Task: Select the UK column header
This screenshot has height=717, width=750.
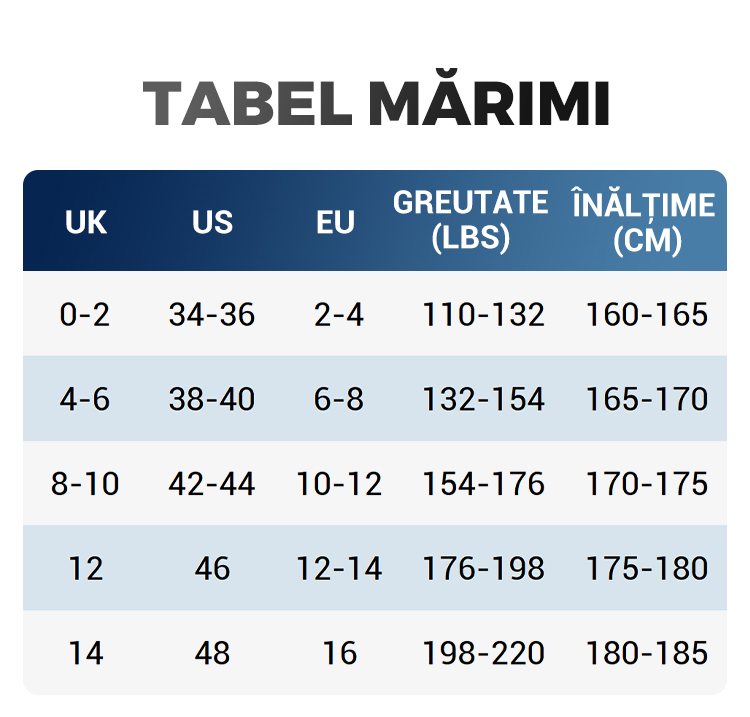Action: (x=85, y=222)
